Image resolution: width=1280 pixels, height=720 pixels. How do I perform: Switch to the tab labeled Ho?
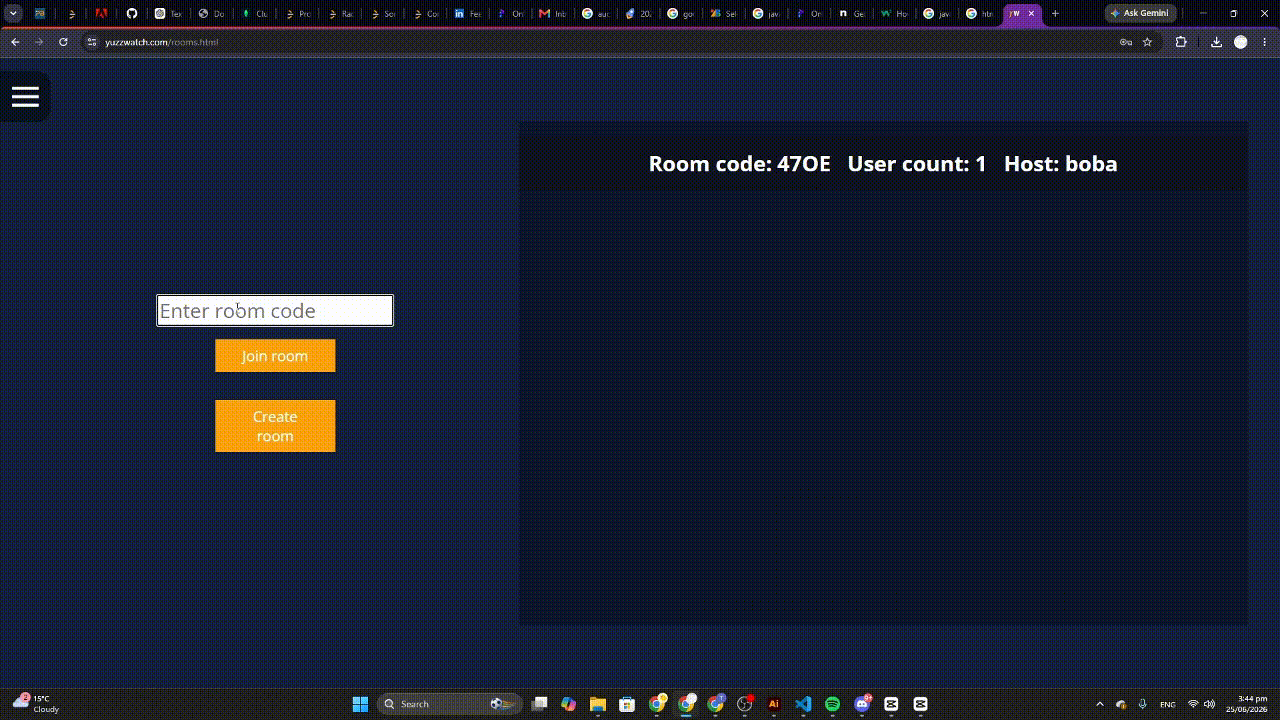(893, 13)
